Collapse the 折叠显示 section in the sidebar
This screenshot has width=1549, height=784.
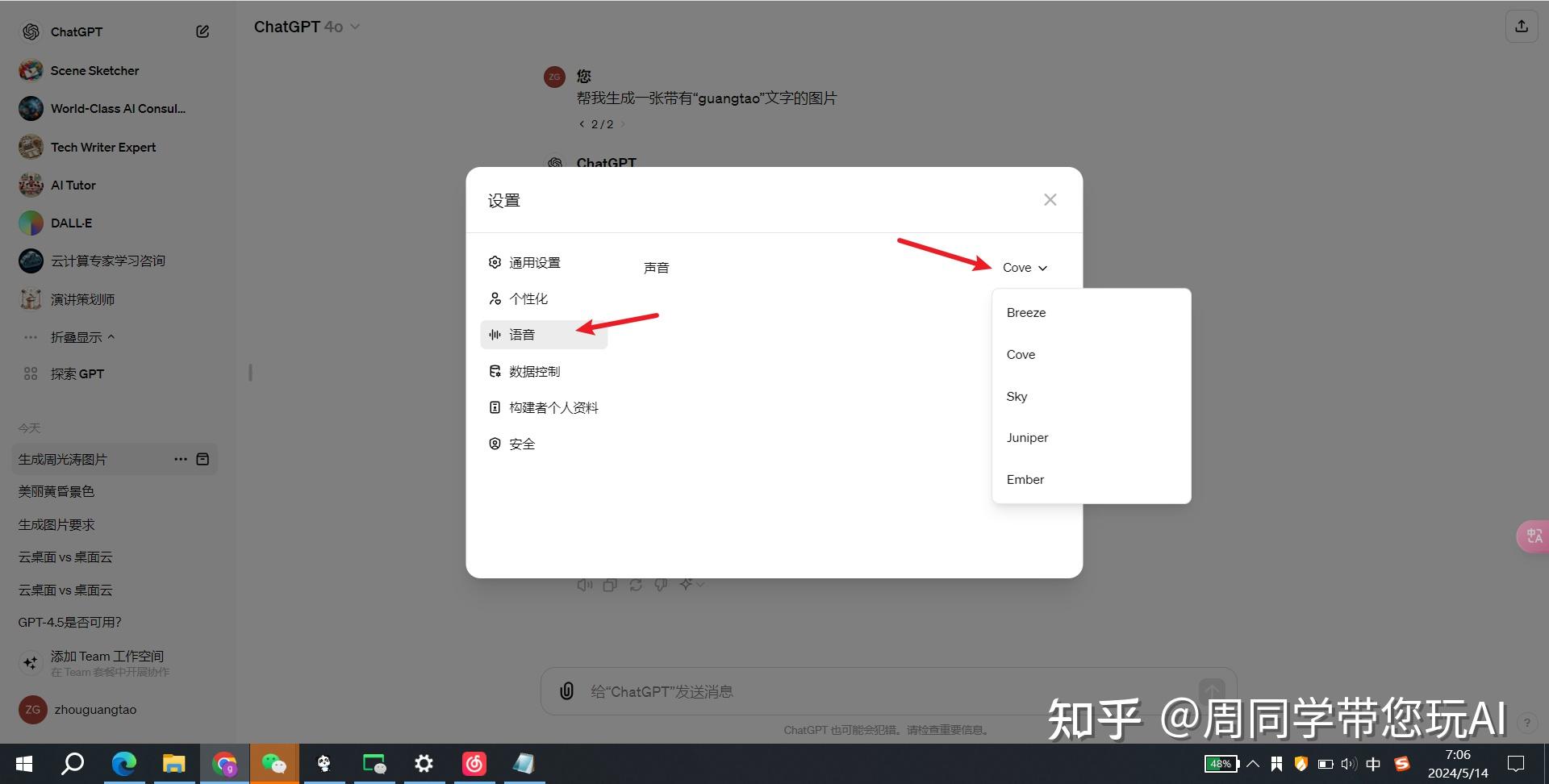point(81,336)
